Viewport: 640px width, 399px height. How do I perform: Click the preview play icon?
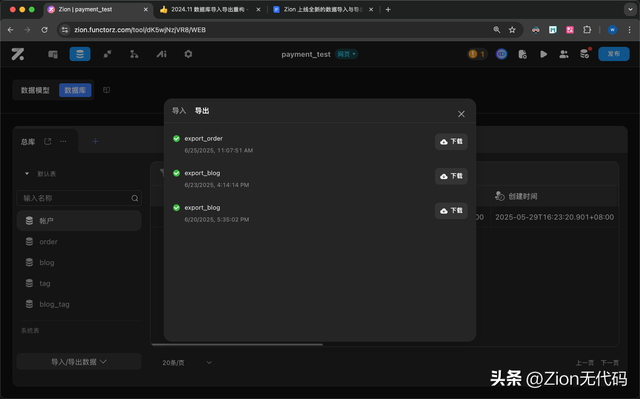click(x=543, y=54)
